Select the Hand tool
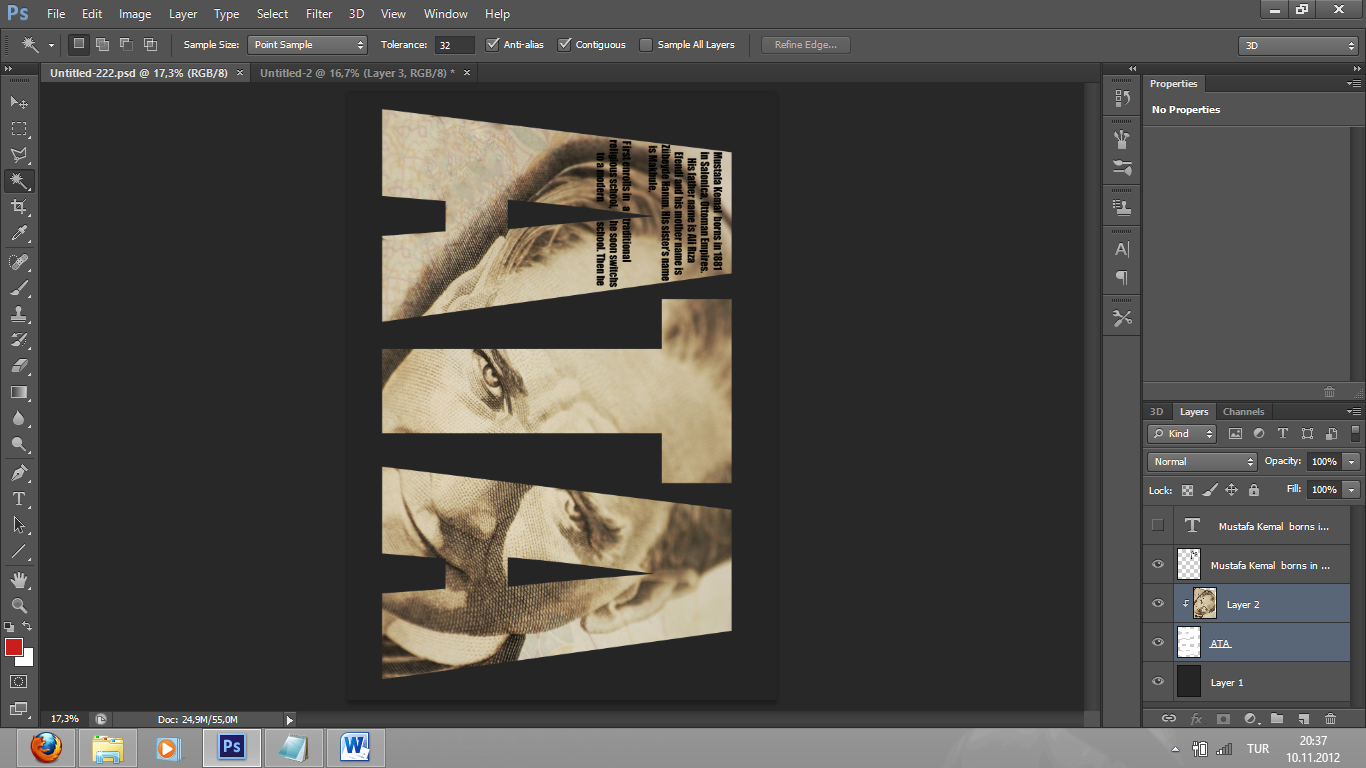This screenshot has width=1366, height=768. point(19,579)
